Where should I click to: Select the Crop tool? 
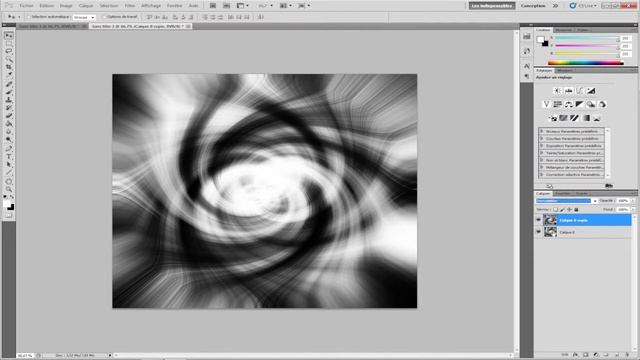(9, 67)
